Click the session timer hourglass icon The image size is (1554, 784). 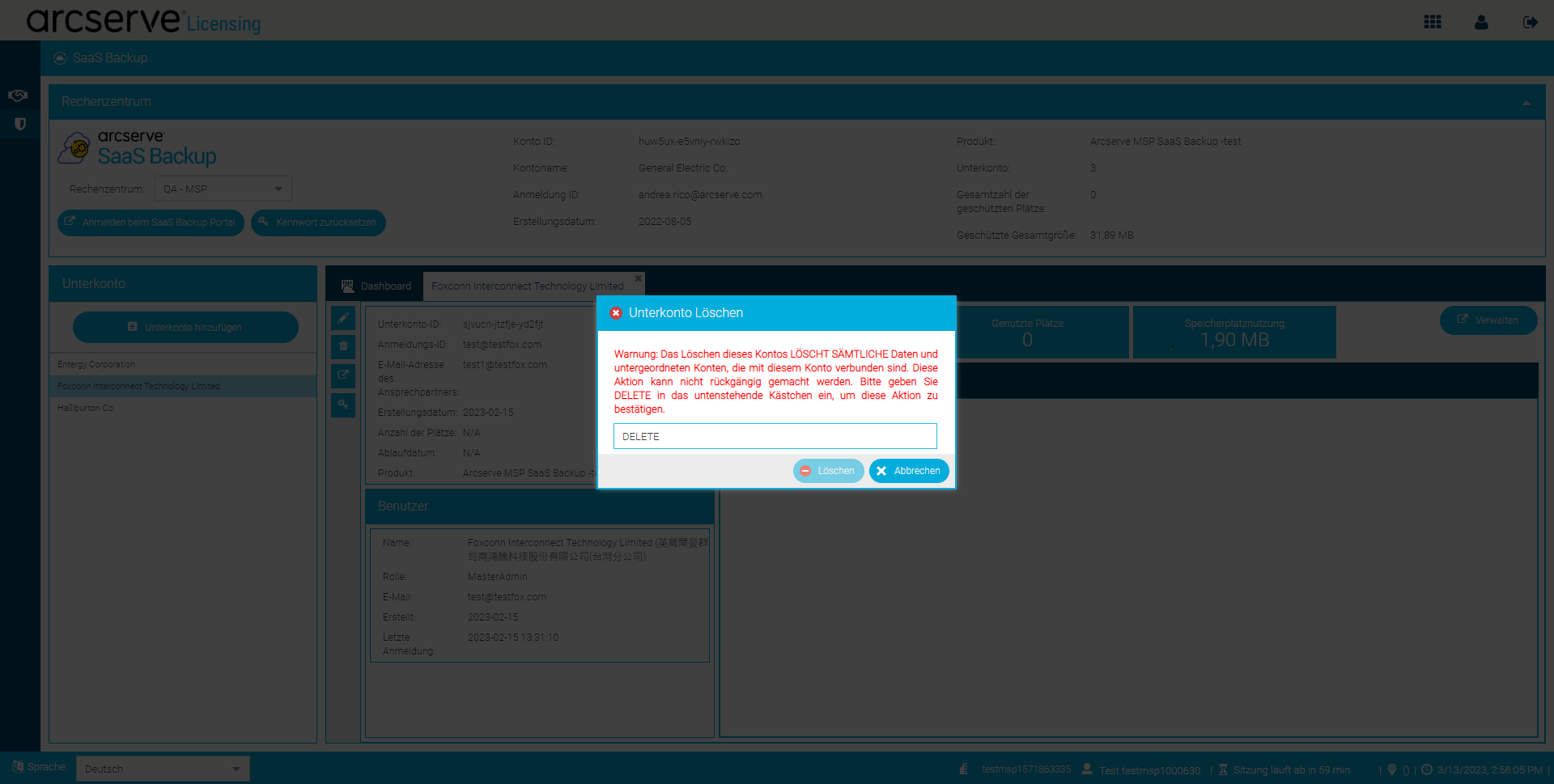[x=1223, y=769]
